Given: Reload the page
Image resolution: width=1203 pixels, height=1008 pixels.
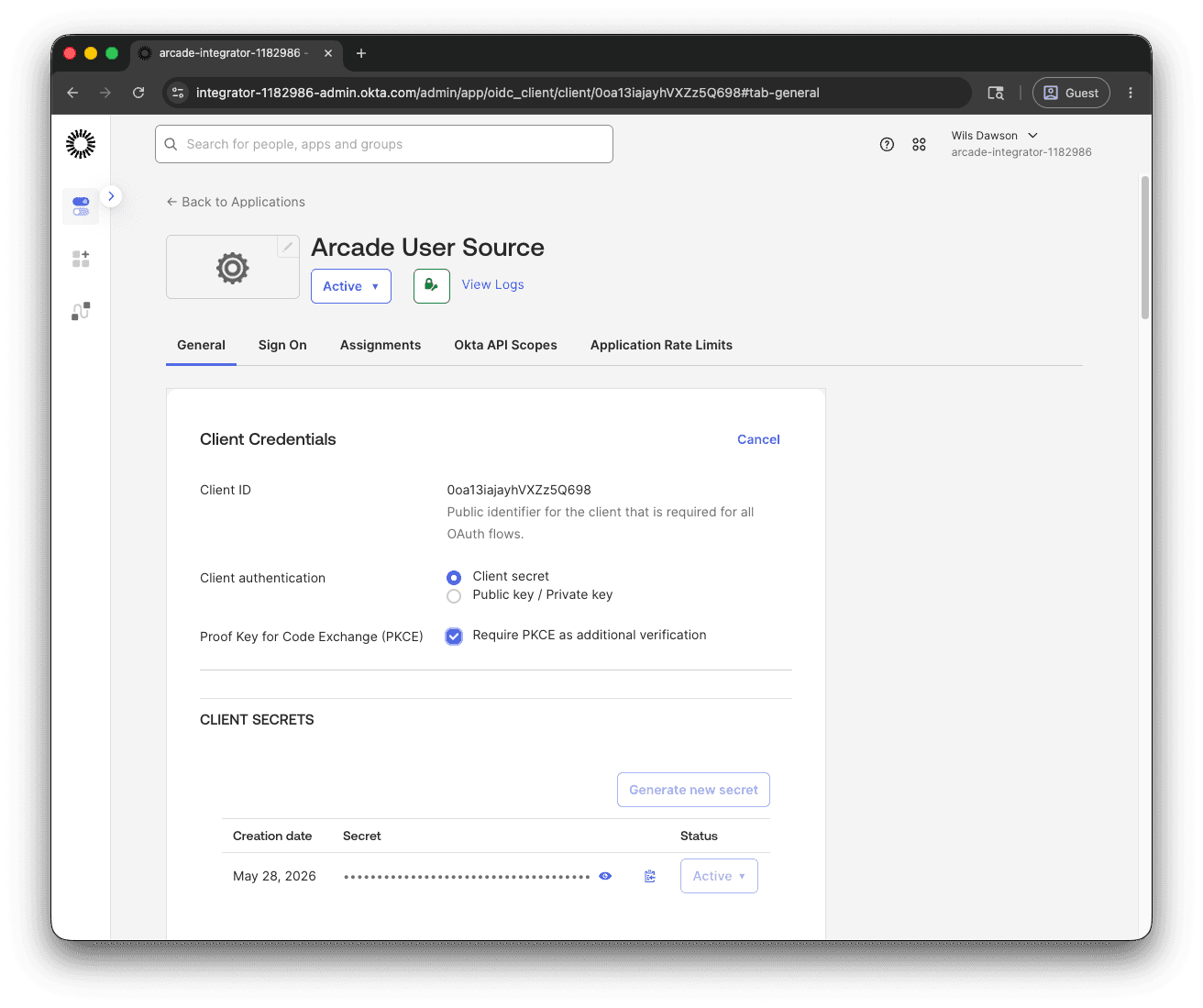Looking at the screenshot, I should 138,93.
